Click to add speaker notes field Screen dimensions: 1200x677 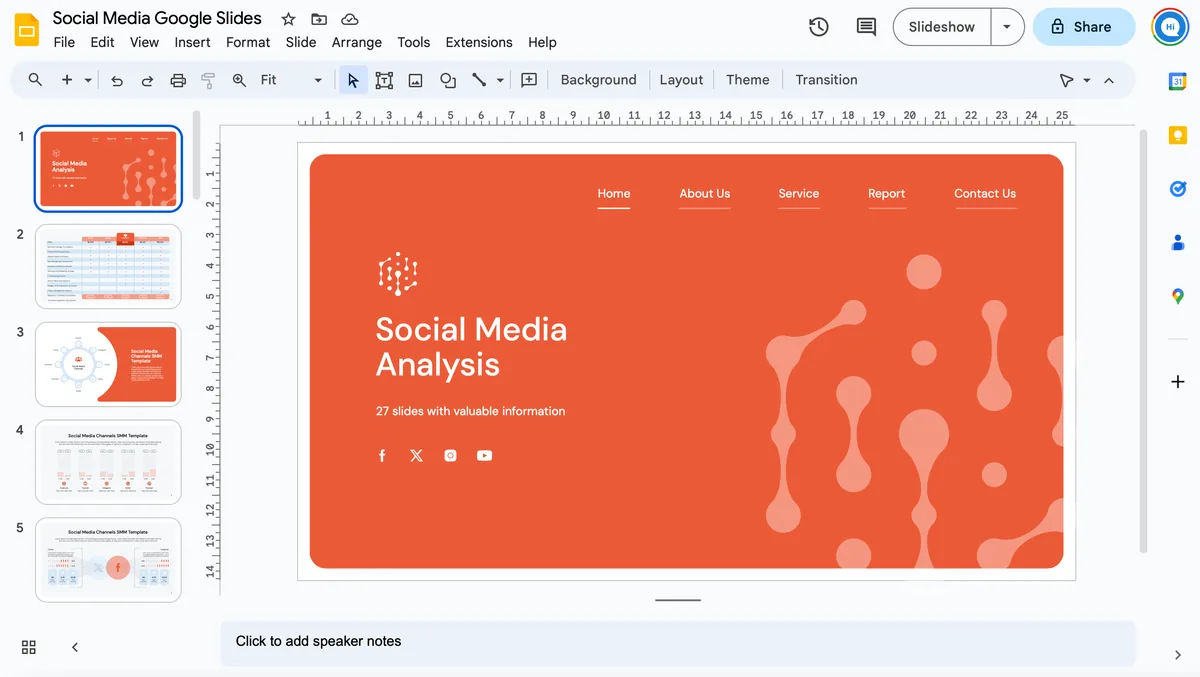678,642
